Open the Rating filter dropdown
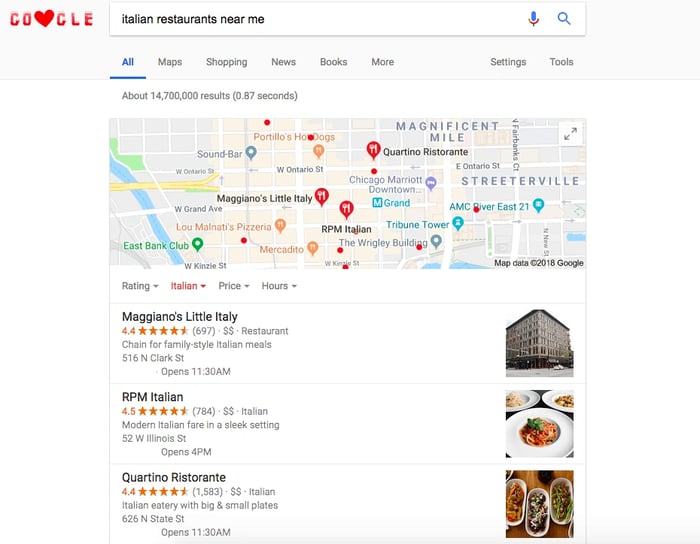 click(140, 286)
